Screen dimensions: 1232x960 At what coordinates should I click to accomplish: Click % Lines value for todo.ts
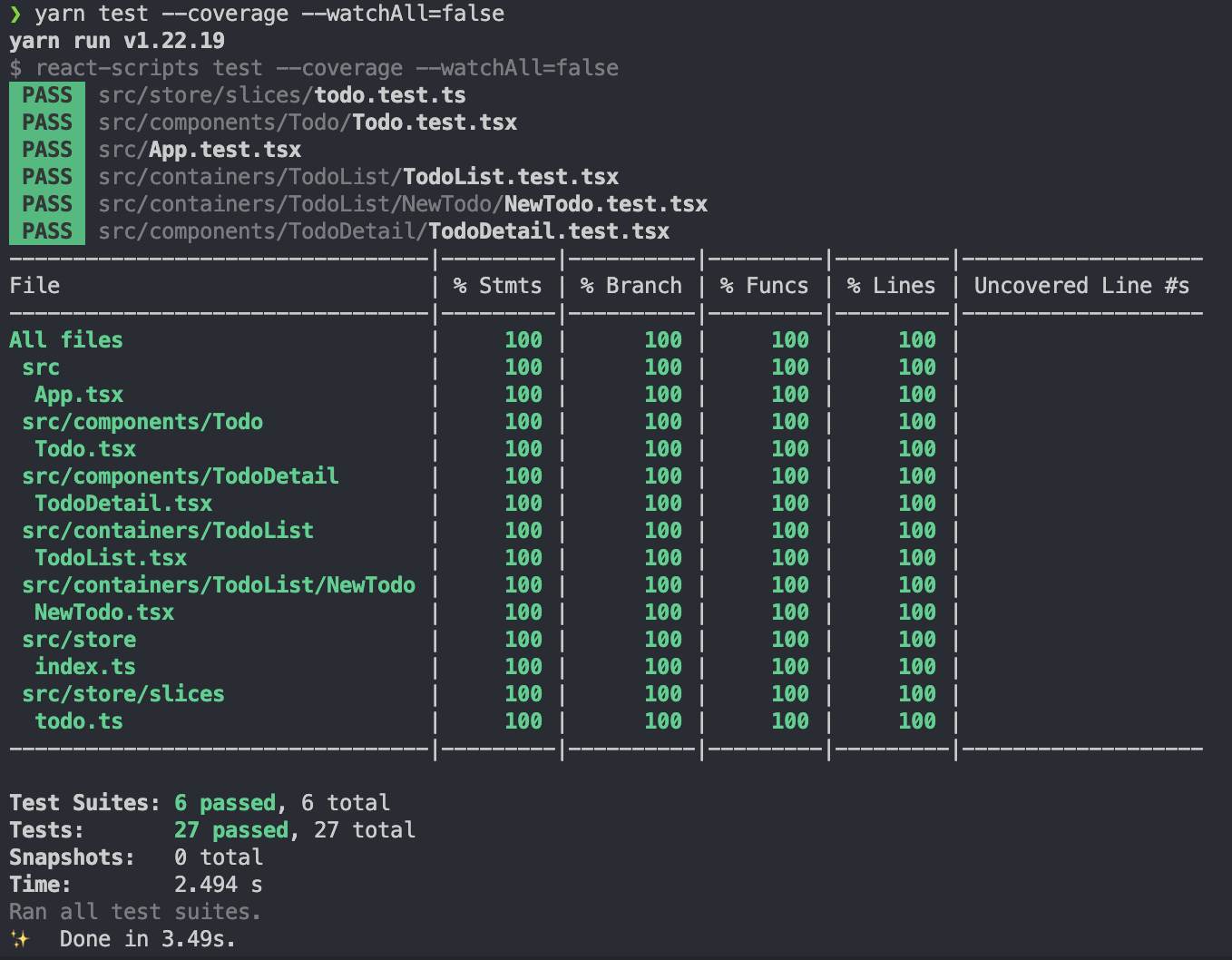[x=917, y=721]
